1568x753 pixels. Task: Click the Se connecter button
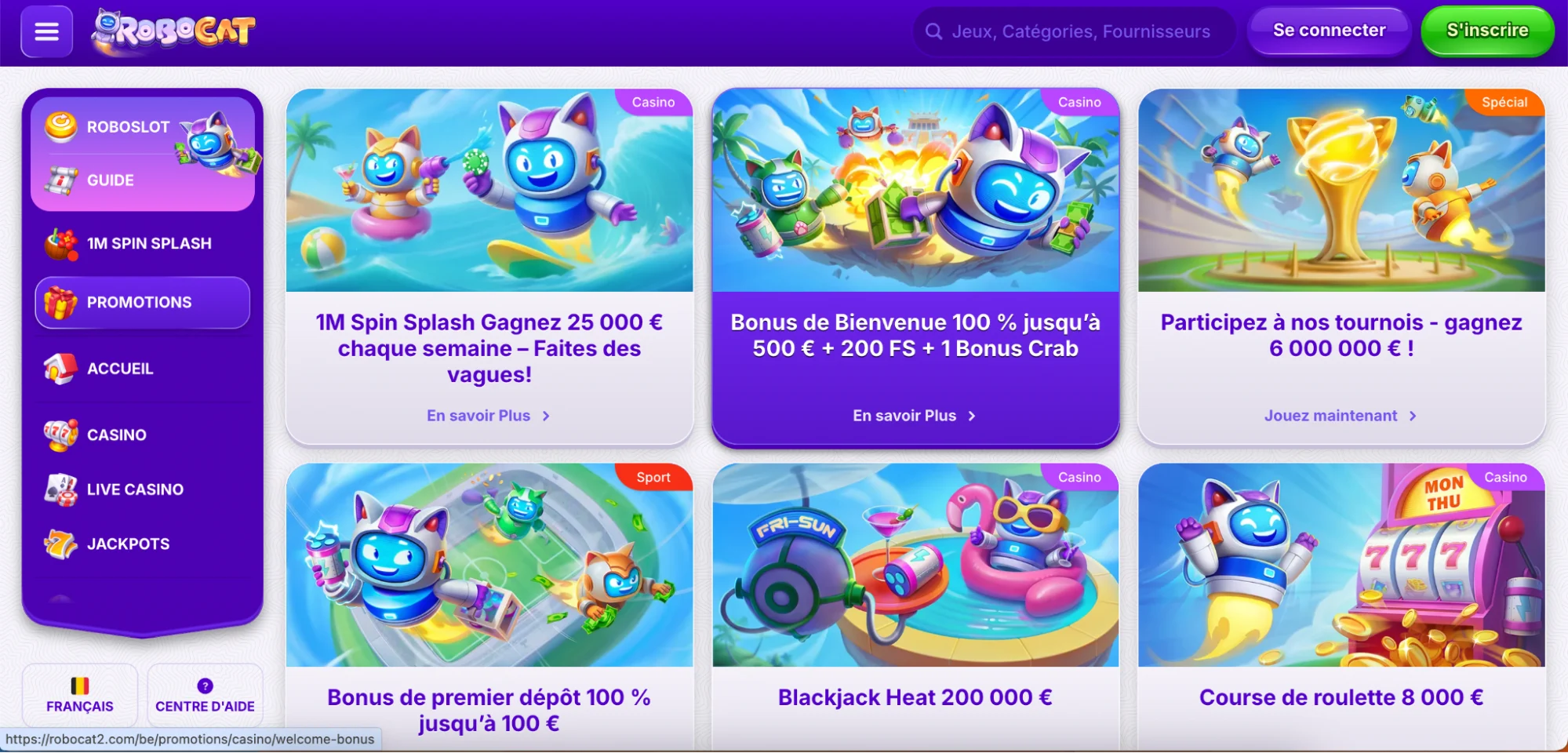[1329, 31]
